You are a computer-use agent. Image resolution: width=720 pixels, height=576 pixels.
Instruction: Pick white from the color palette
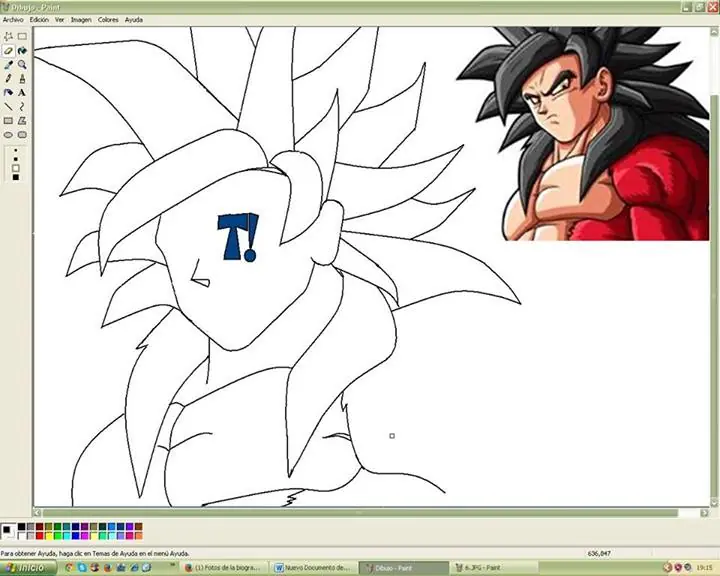22,536
